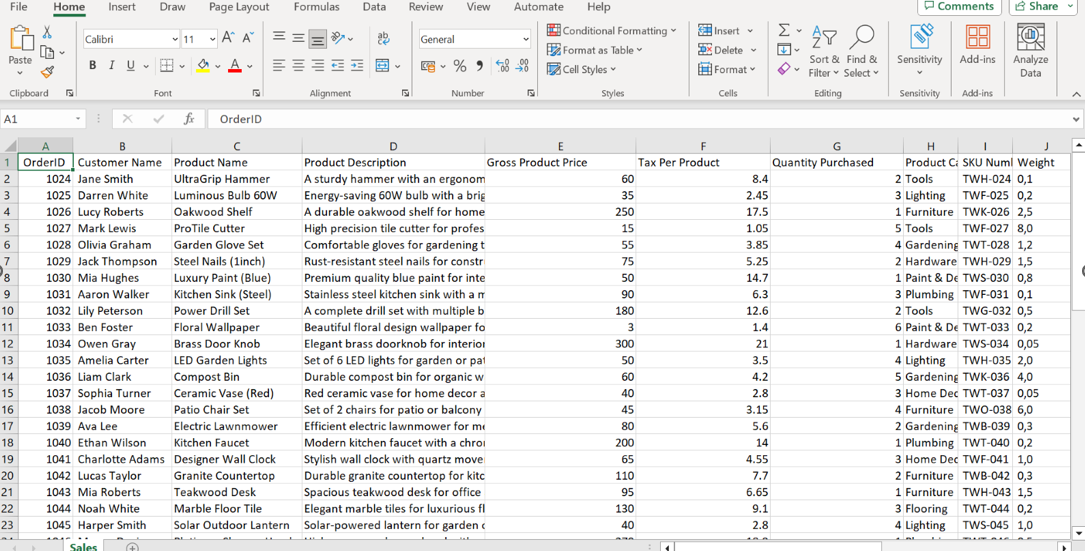The width and height of the screenshot is (1085, 551).
Task: Click the Add-ins icon
Action: click(977, 46)
